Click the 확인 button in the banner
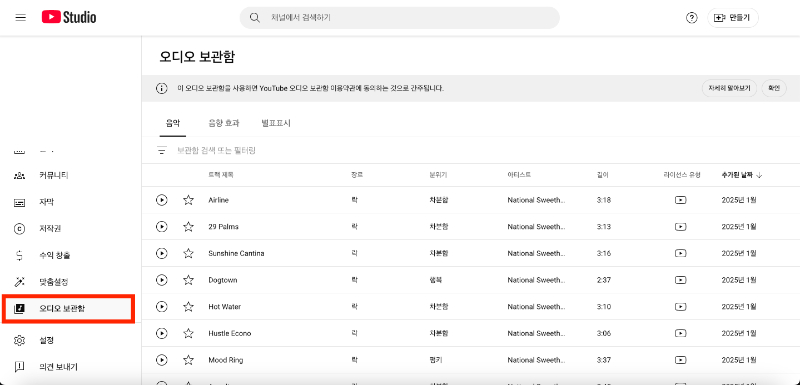The width and height of the screenshot is (800, 385). [773, 88]
